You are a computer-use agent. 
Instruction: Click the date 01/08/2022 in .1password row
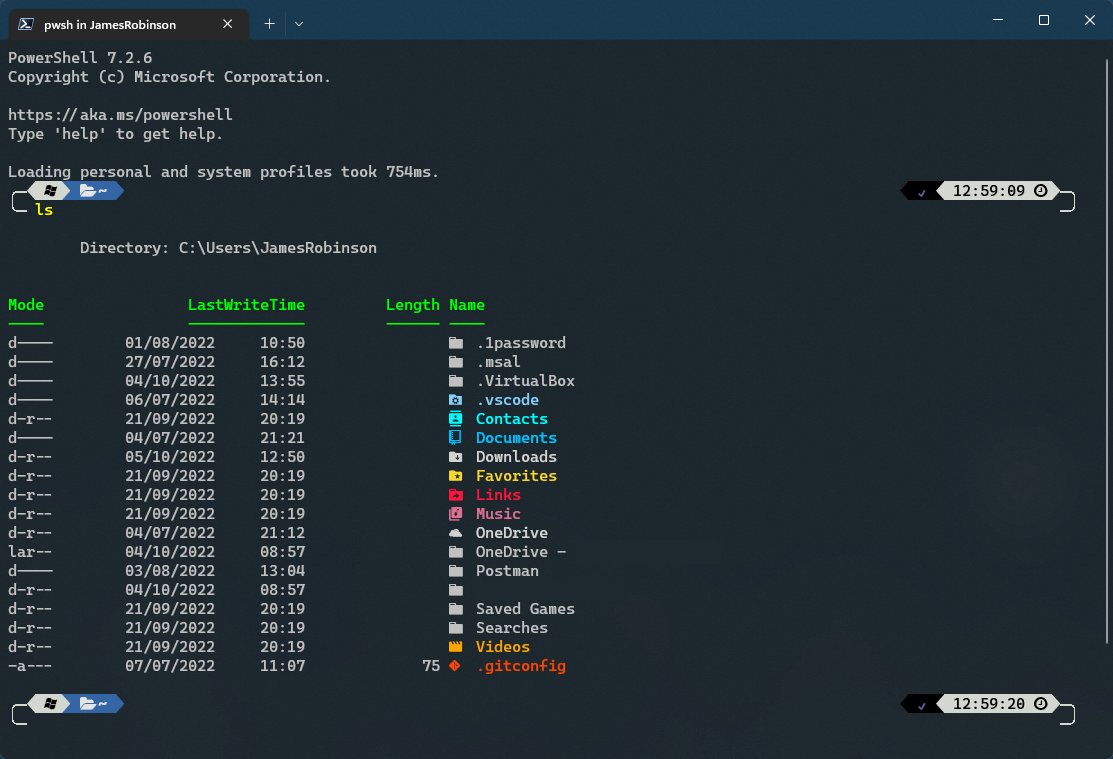170,343
